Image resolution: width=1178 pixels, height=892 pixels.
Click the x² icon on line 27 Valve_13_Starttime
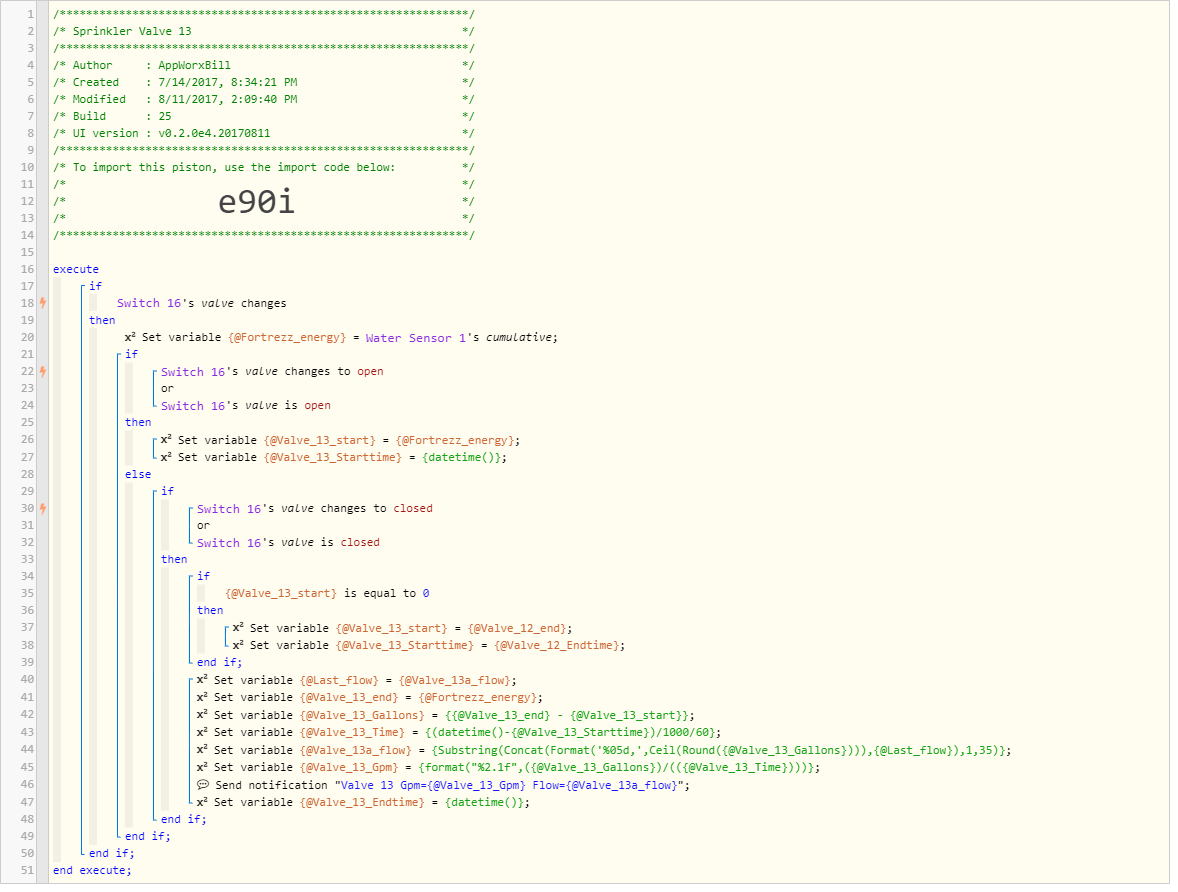pyautogui.click(x=166, y=457)
